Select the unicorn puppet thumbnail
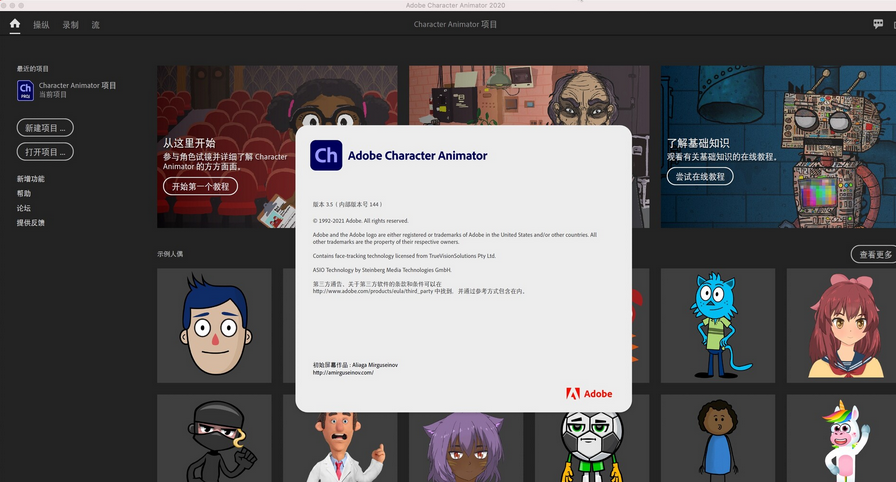Image resolution: width=896 pixels, height=482 pixels. click(x=843, y=438)
